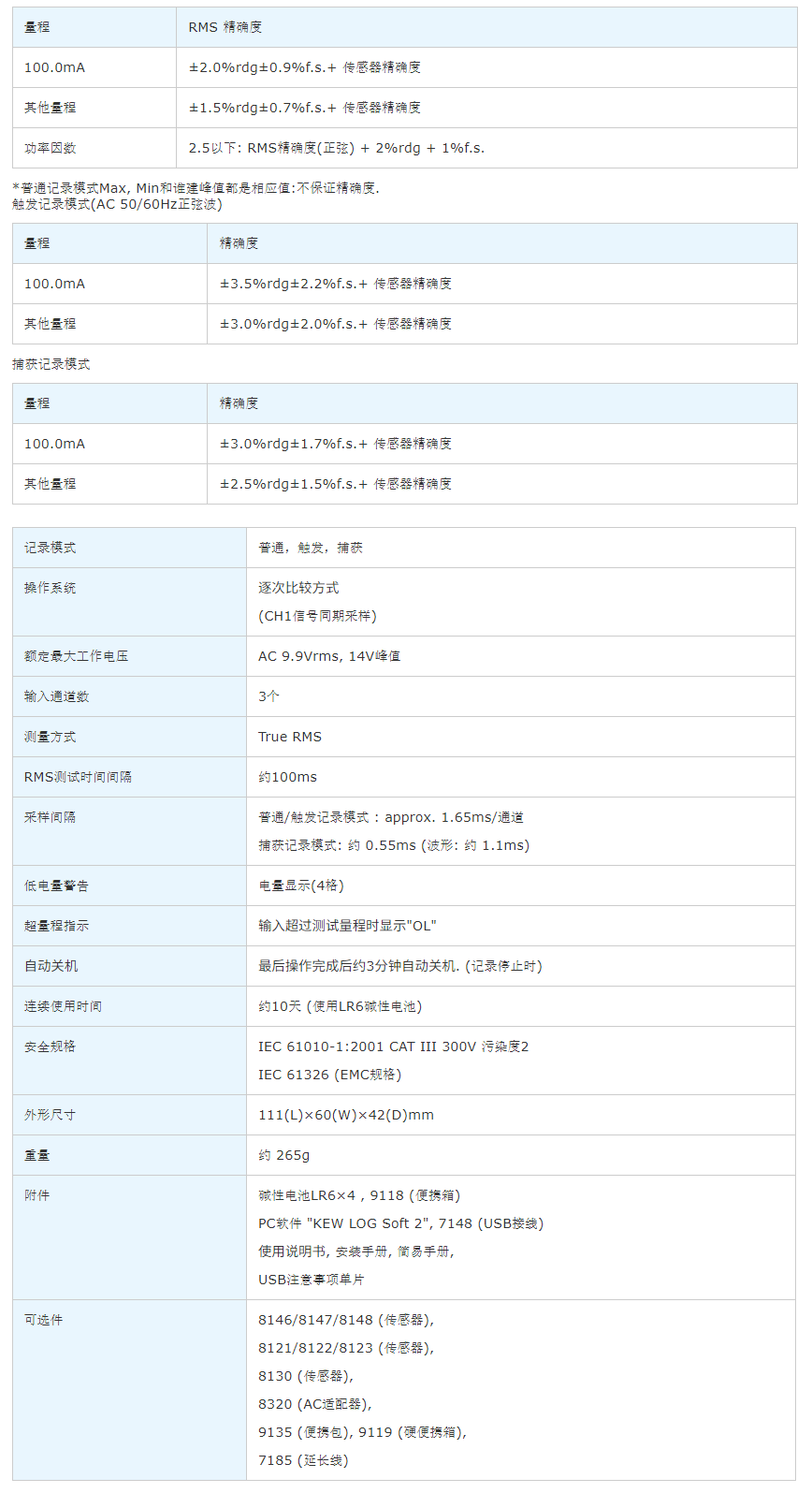812x1493 pixels.
Task: Click the "记录模式" row label
Action: tap(51, 548)
